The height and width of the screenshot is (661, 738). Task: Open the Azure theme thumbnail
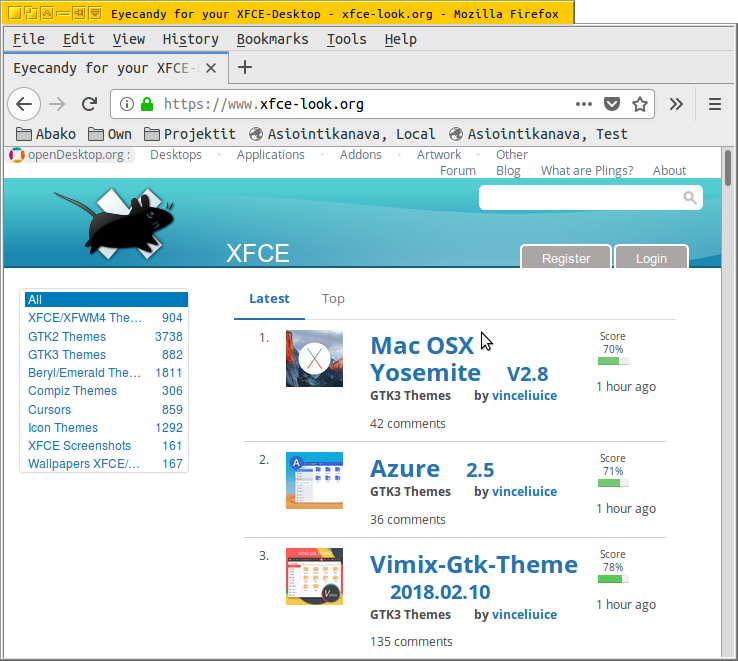[x=314, y=480]
